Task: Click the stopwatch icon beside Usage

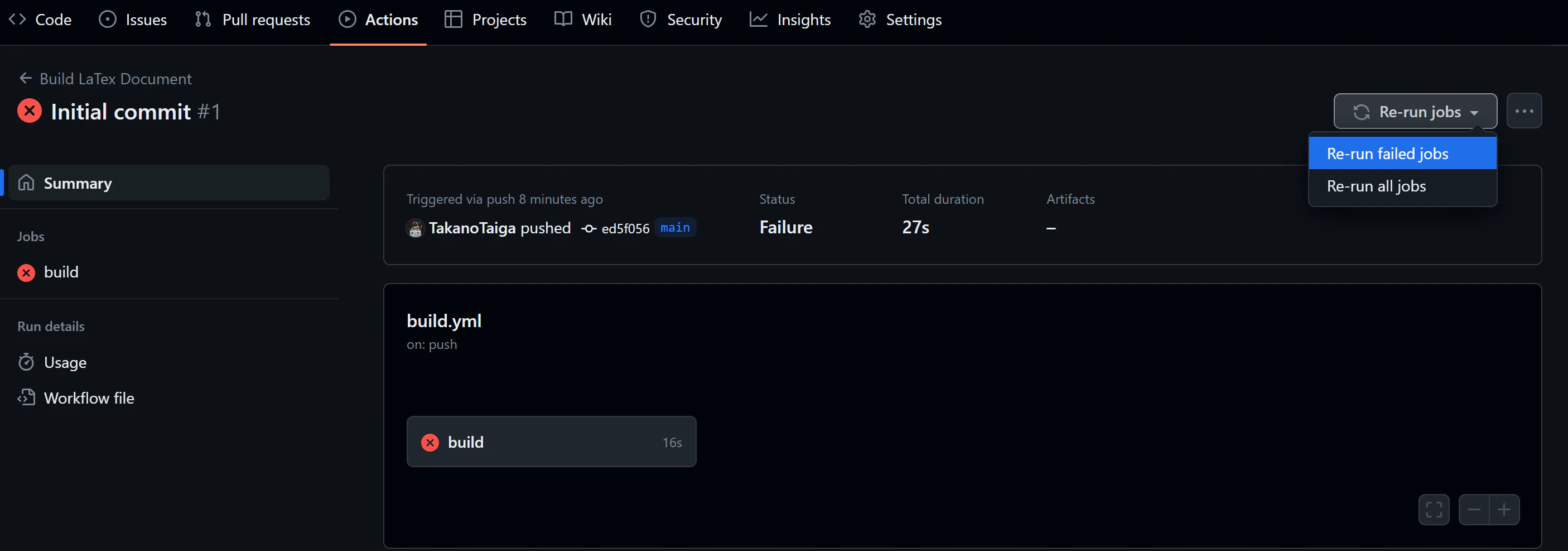Action: [26, 362]
